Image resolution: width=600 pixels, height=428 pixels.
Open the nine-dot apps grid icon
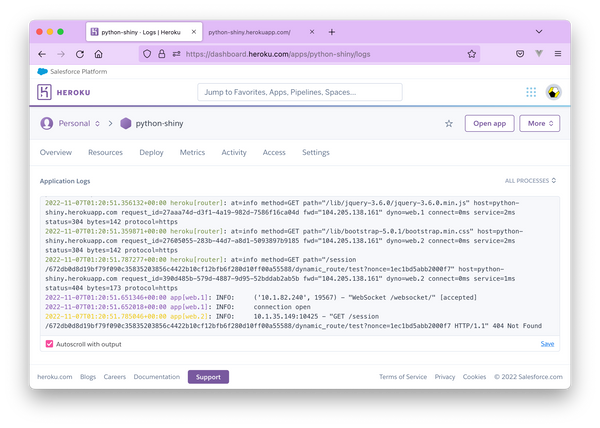pyautogui.click(x=531, y=92)
